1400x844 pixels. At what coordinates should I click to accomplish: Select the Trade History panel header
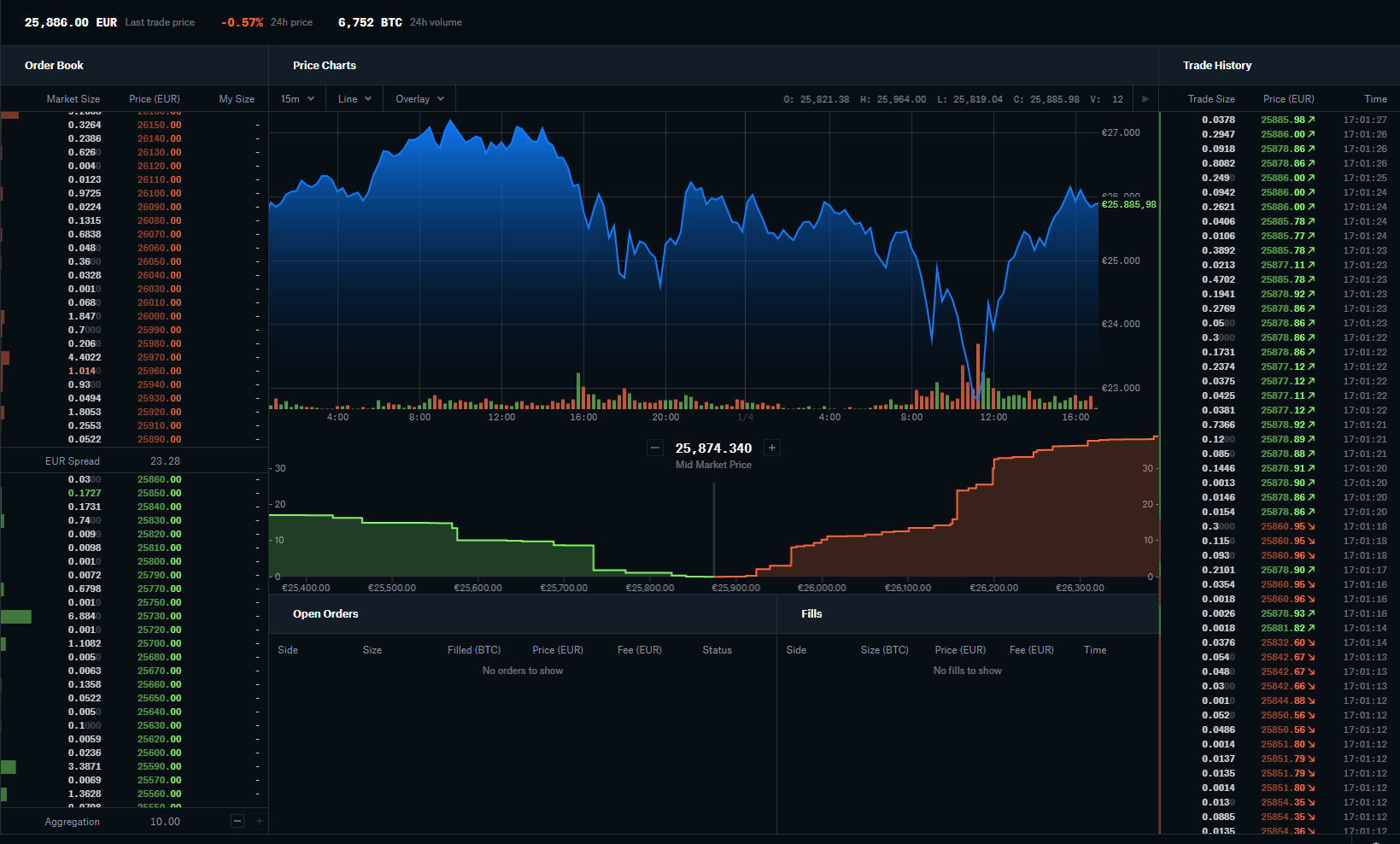click(x=1216, y=66)
